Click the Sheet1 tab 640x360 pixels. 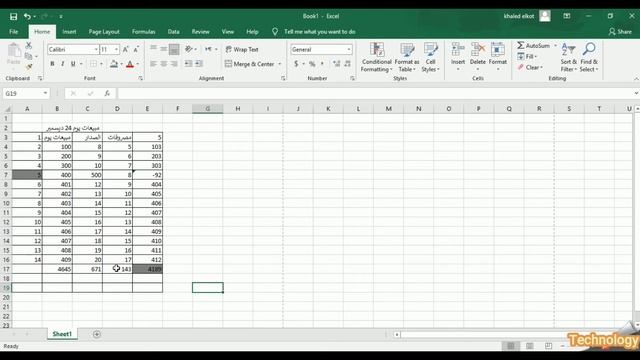coord(62,334)
